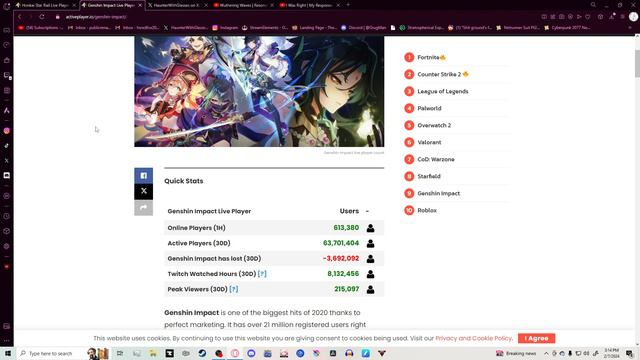Share the page on X
Screen dimensions: 640x360
point(144,191)
